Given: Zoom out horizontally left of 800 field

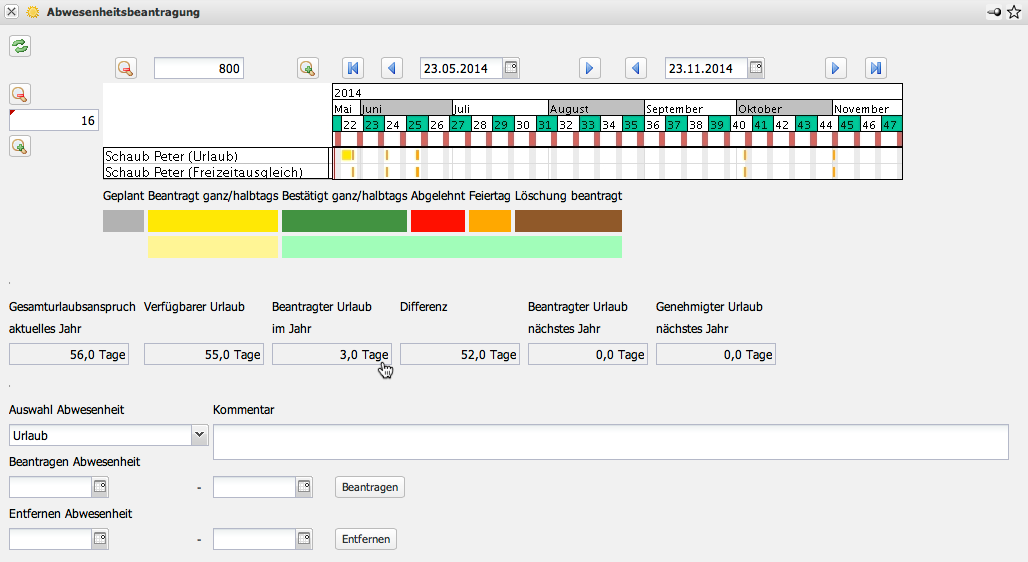Looking at the screenshot, I should [125, 68].
